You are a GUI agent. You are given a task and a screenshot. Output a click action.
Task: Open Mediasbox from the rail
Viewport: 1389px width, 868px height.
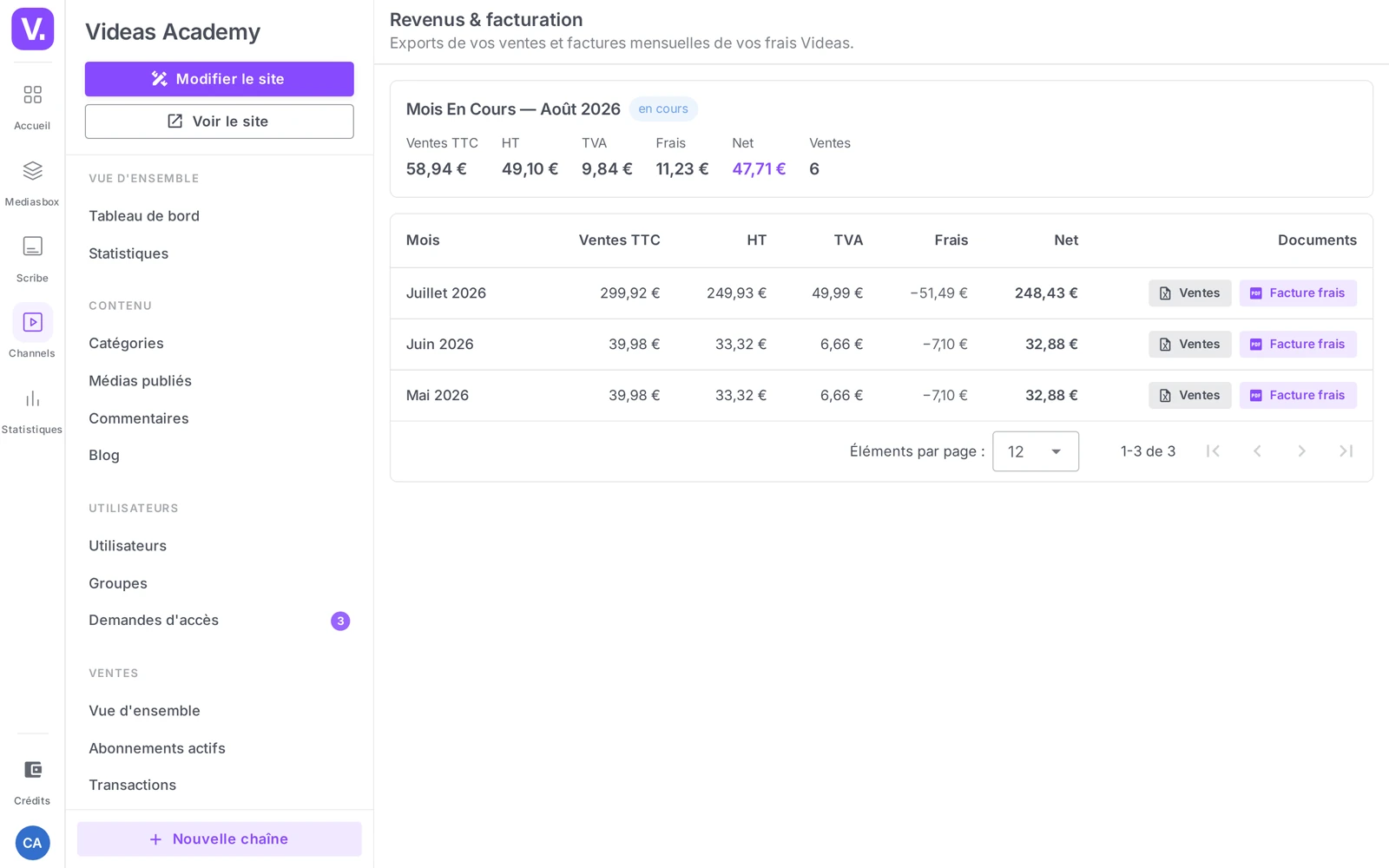point(32,183)
